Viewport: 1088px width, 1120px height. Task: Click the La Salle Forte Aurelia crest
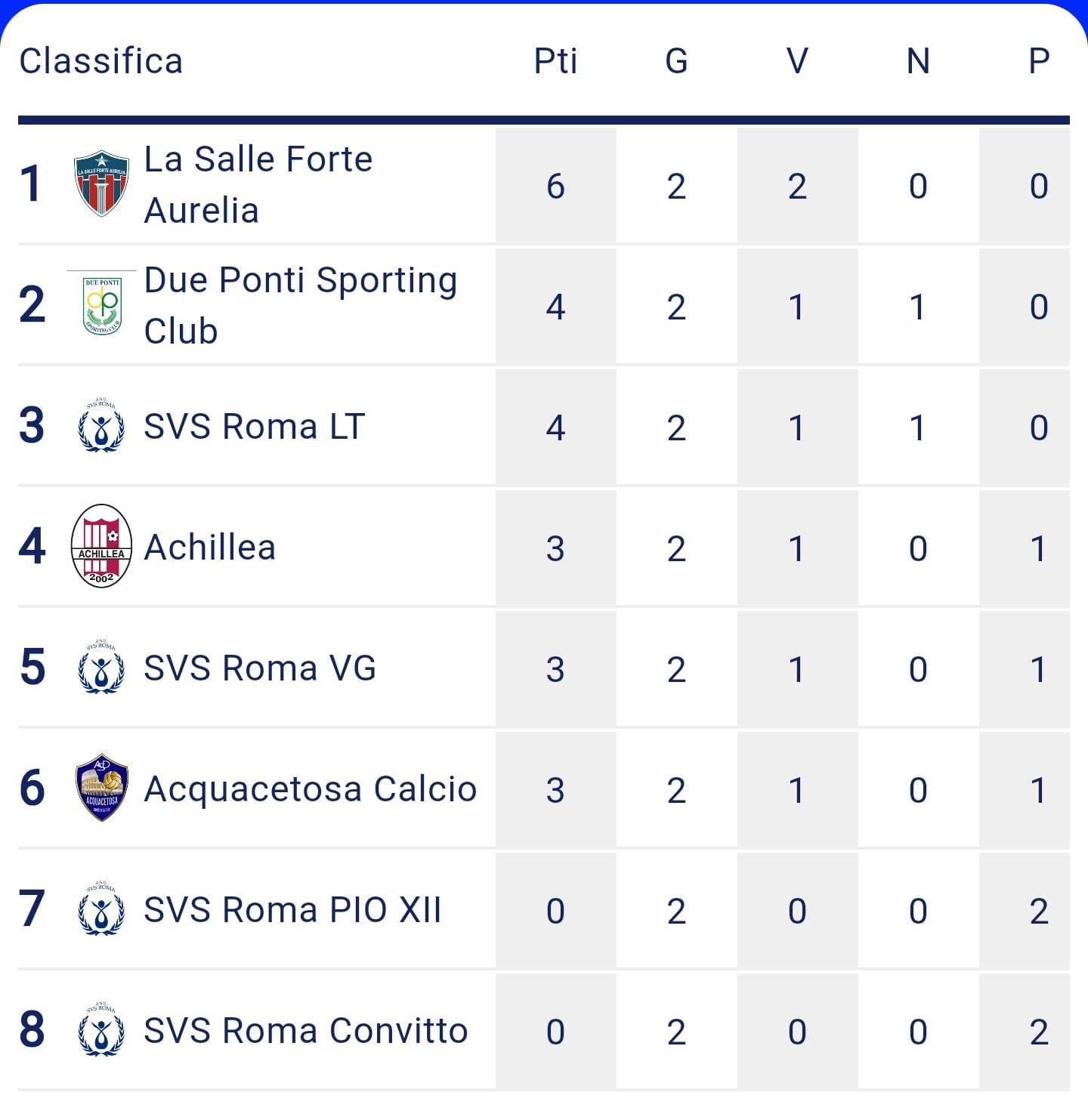(x=101, y=184)
